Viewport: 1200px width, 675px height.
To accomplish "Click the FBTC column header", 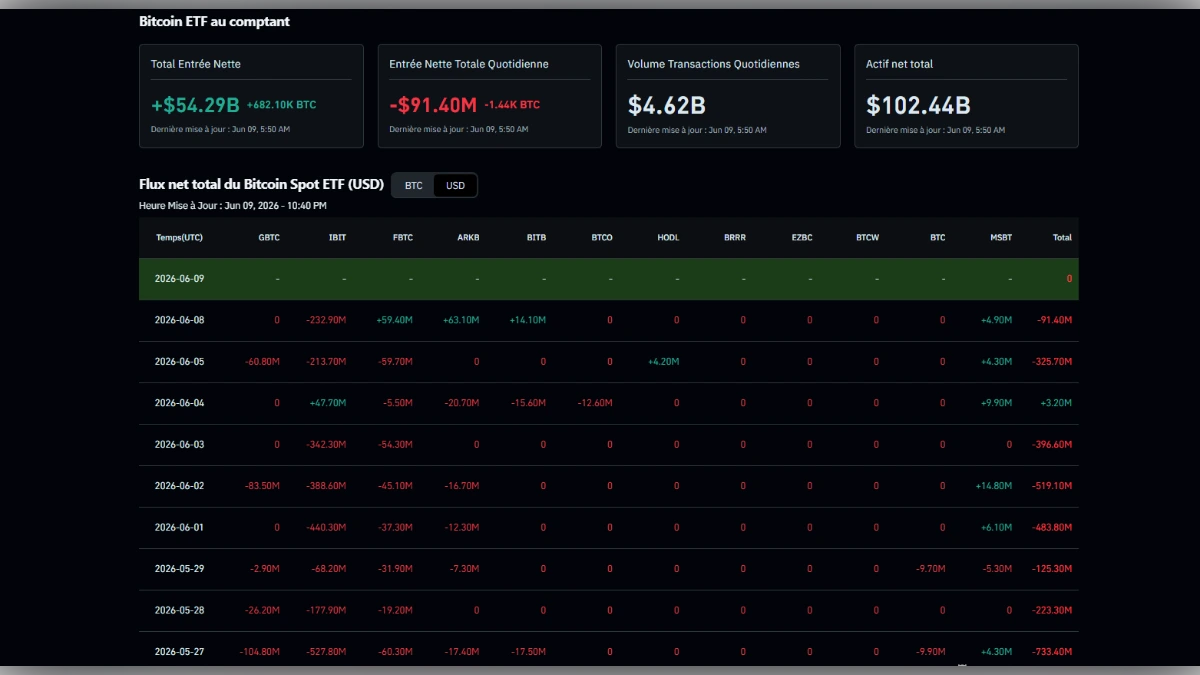I will coord(402,238).
